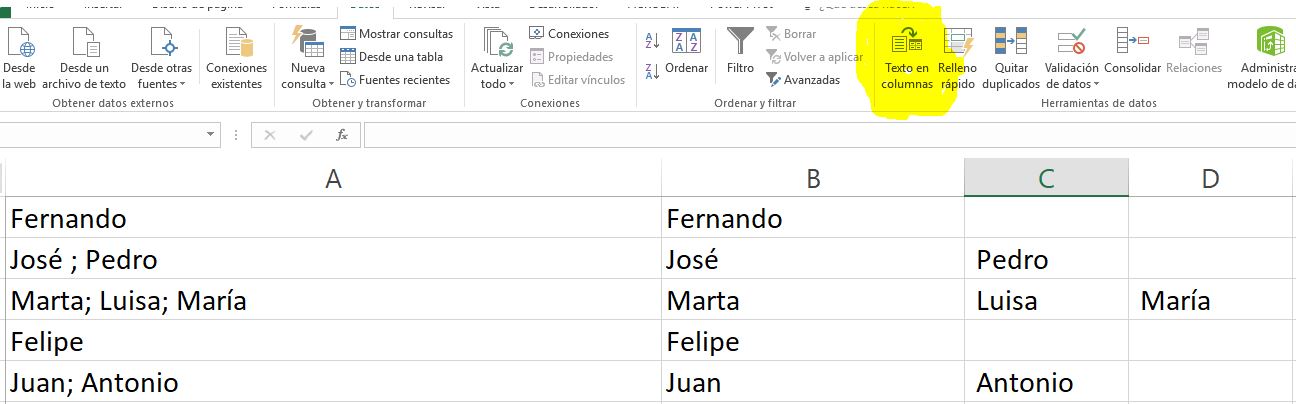This screenshot has width=1296, height=404.
Task: Click the Texto en columnas icon
Action: (906, 44)
